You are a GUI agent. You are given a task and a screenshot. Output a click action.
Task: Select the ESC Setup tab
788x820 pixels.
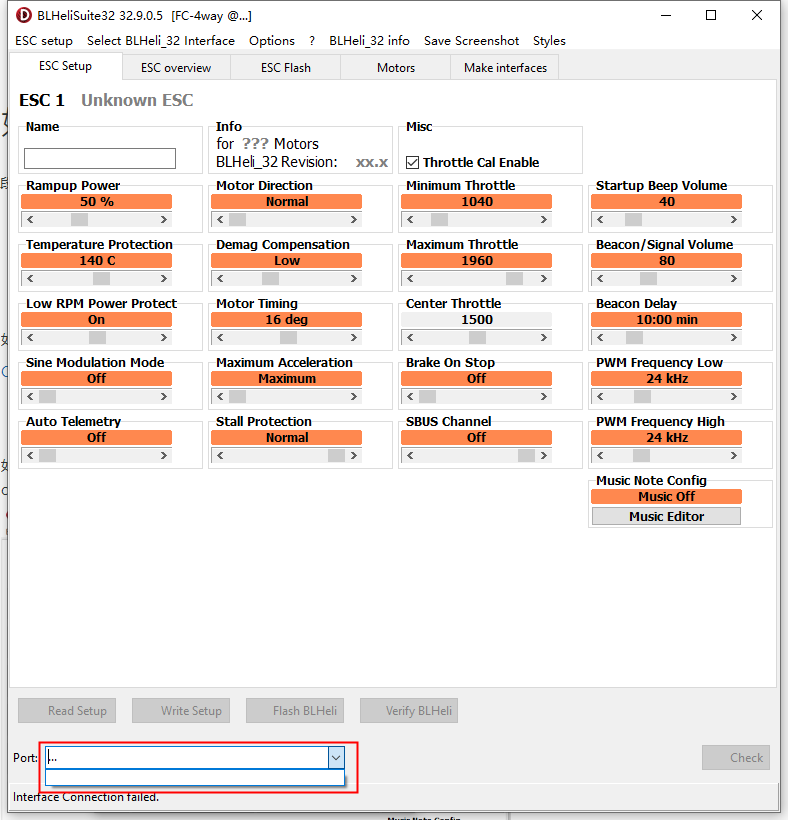(65, 66)
